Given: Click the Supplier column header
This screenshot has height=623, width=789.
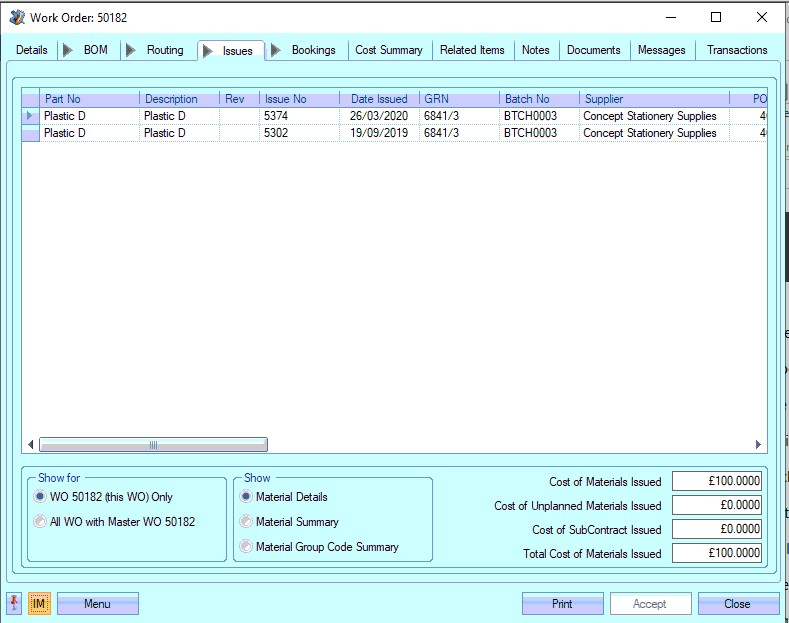Looking at the screenshot, I should 604,99.
